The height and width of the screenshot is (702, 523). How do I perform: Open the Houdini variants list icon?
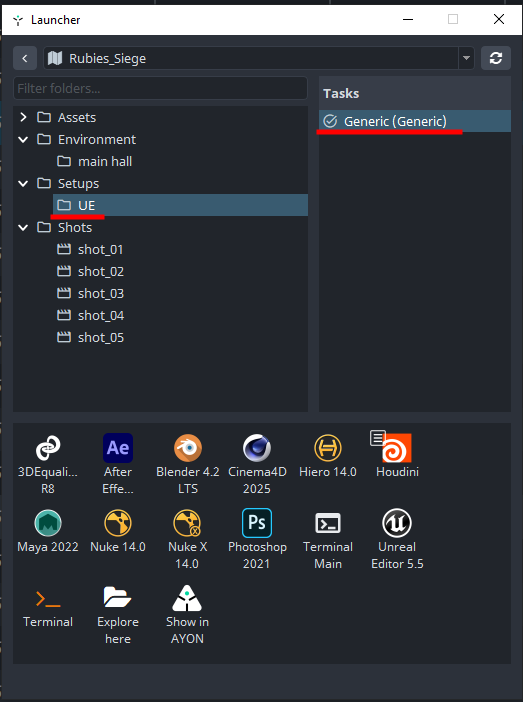click(377, 438)
